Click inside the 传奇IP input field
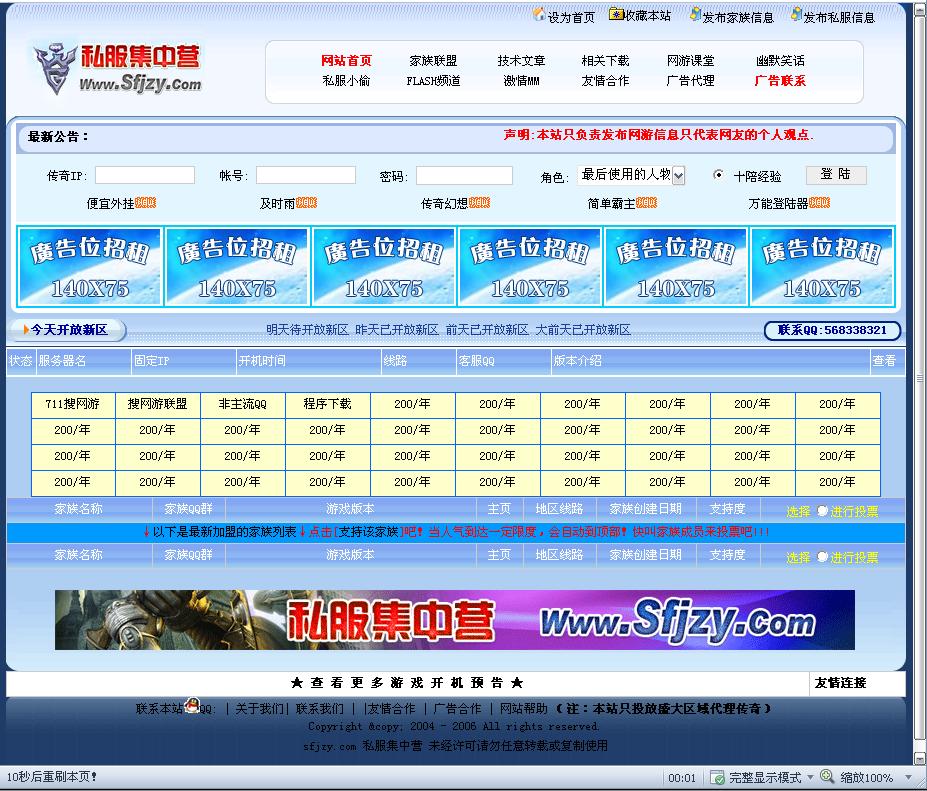927x791 pixels. (145, 174)
